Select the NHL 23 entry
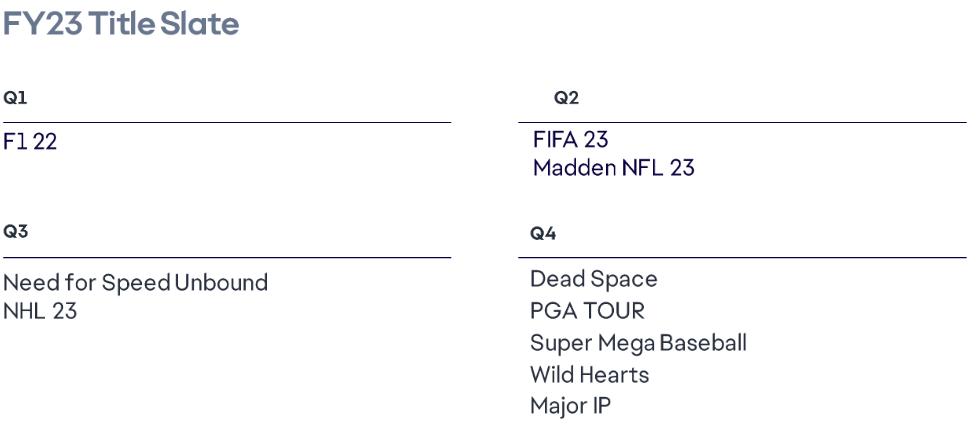The width and height of the screenshot is (970, 421). click(40, 311)
